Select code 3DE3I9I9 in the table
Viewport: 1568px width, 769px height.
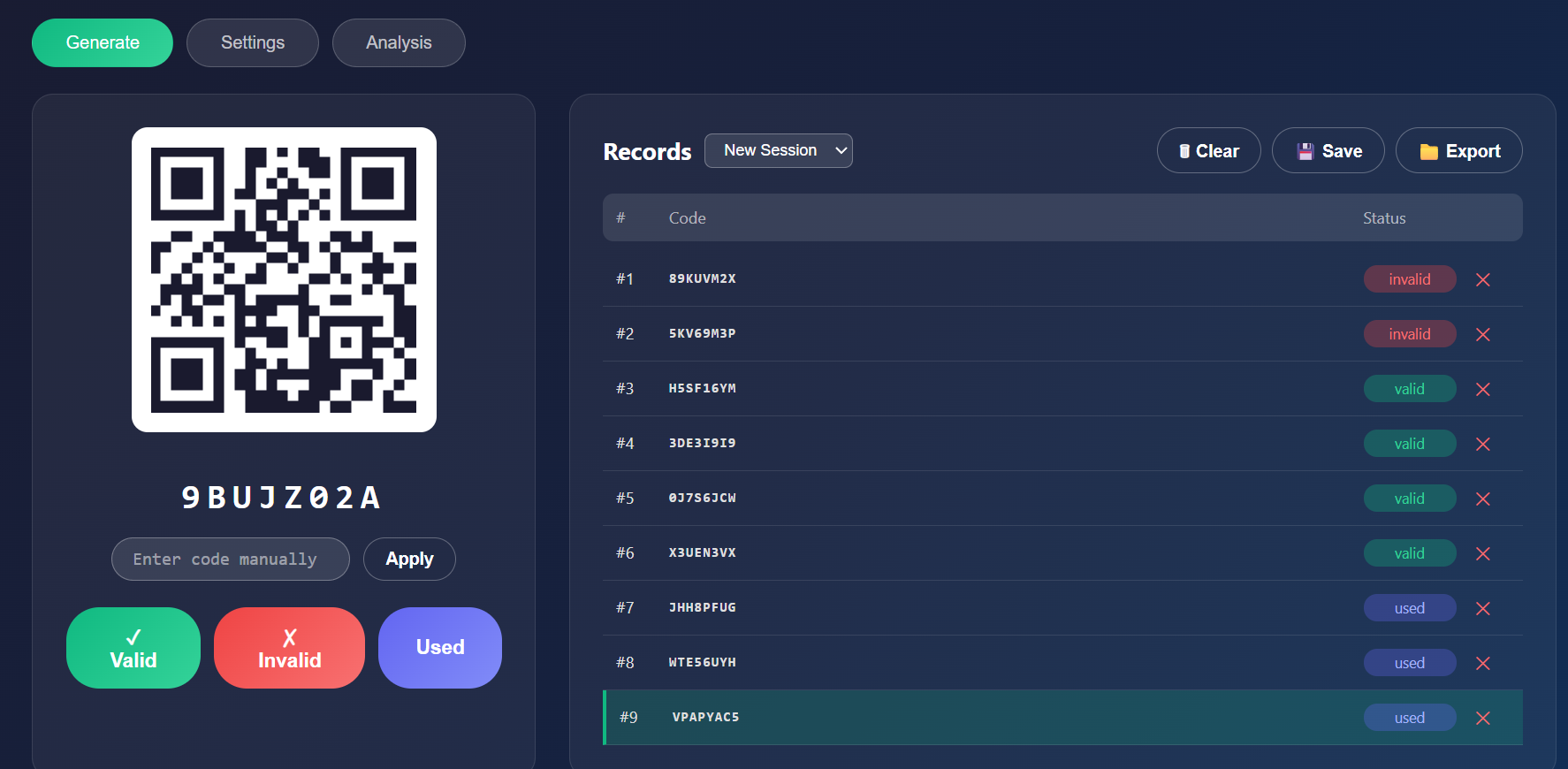(703, 443)
